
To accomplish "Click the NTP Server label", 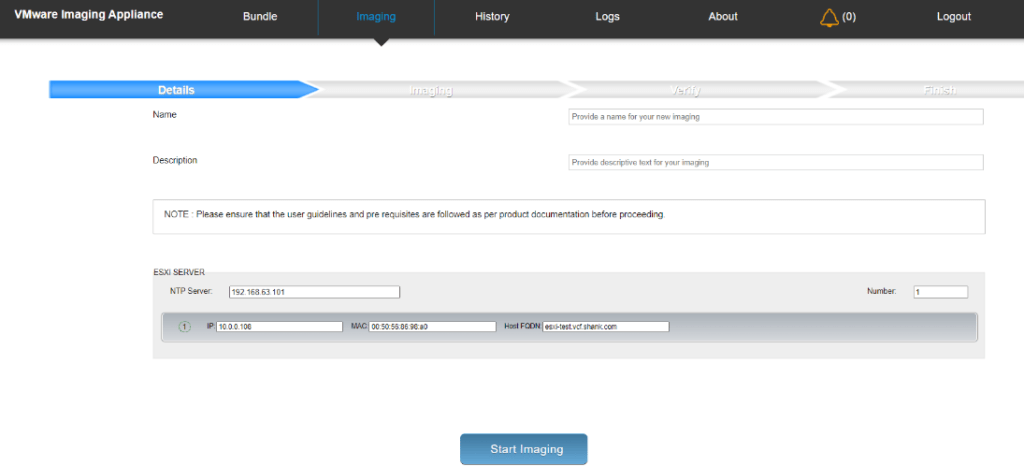I will point(191,291).
